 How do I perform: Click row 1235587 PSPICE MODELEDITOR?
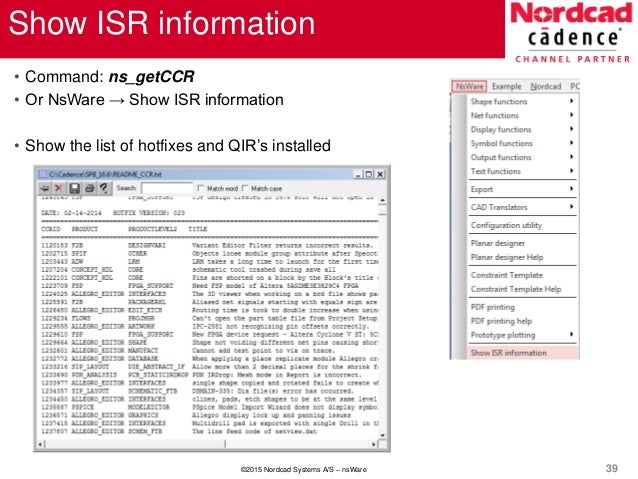(x=210, y=407)
